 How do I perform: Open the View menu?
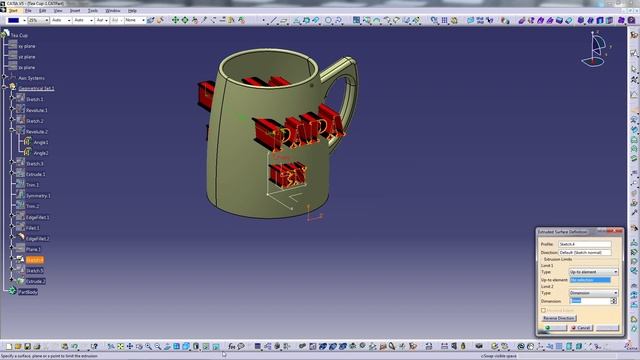pyautogui.click(x=58, y=11)
